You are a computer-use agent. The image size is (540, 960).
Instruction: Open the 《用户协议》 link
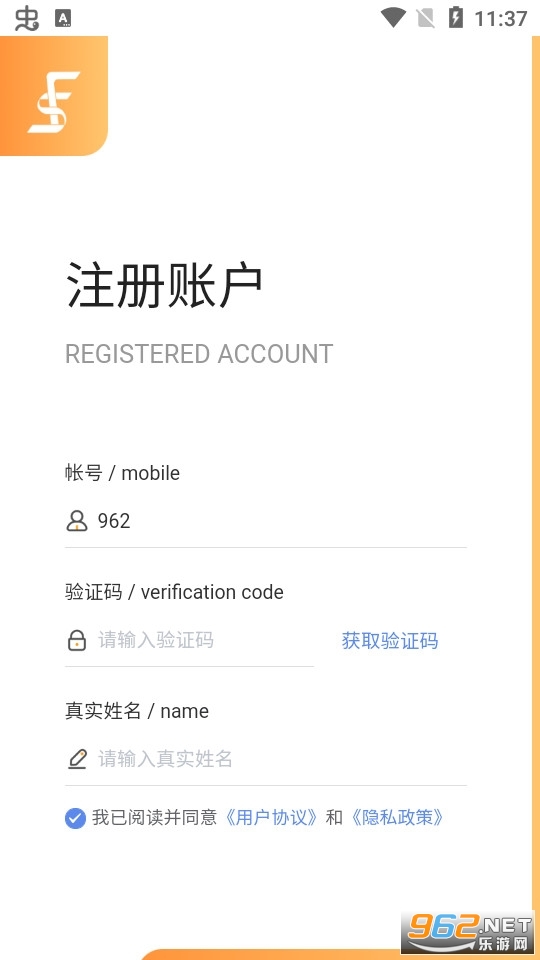point(270,817)
